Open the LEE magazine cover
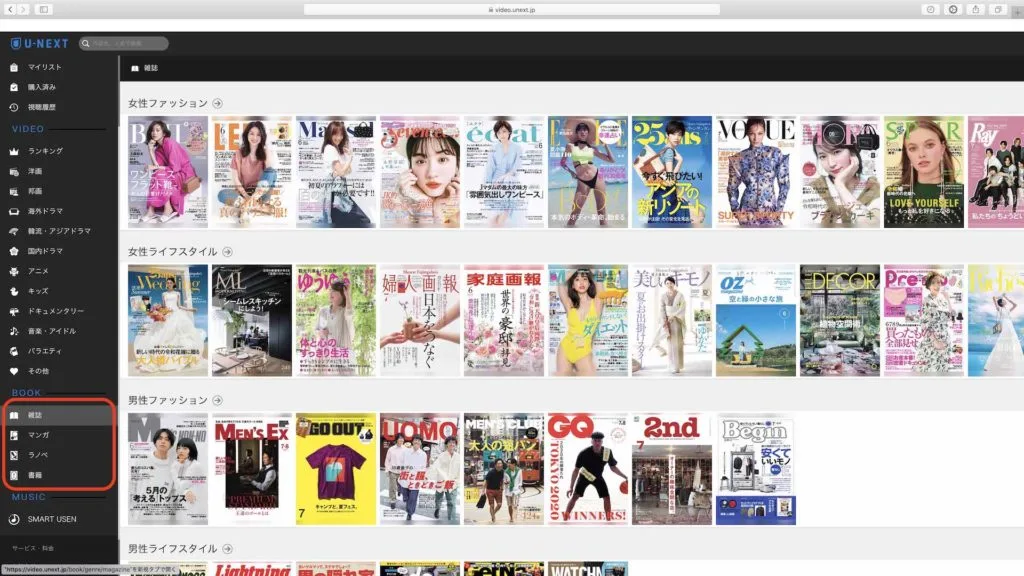Image resolution: width=1024 pixels, height=576 pixels. click(251, 172)
